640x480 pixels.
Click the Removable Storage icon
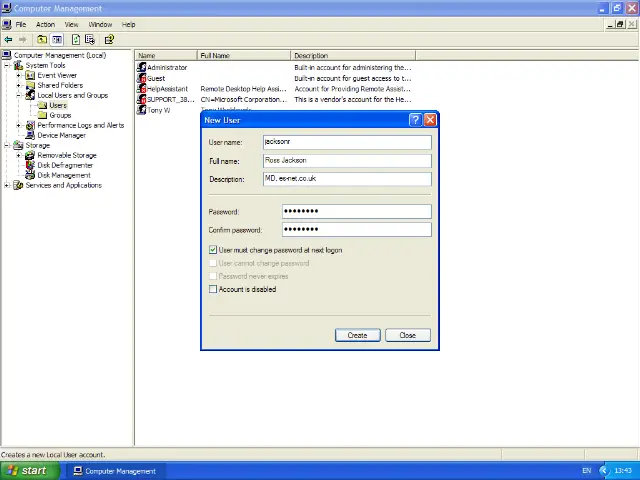coord(30,155)
